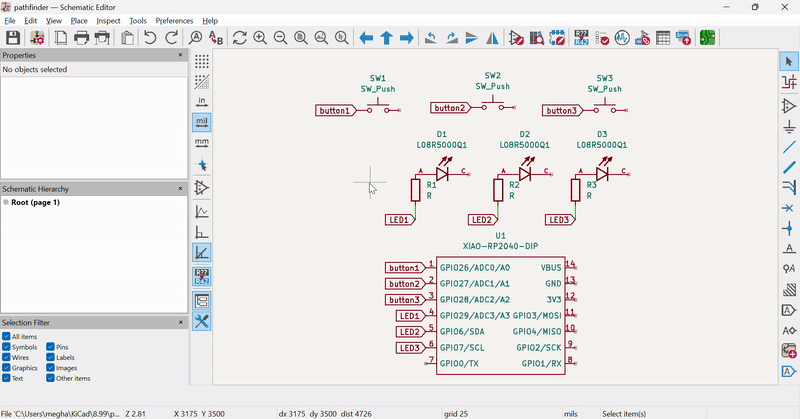Screen dimensions: 800x419
Task: Open the SPICE simulator
Action: tap(622, 38)
